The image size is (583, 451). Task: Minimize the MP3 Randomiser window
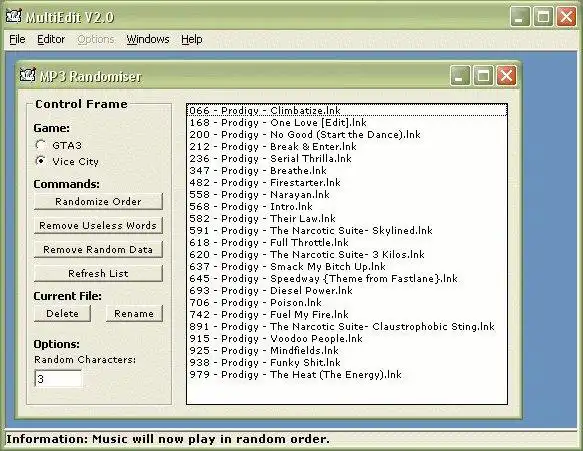[x=460, y=76]
